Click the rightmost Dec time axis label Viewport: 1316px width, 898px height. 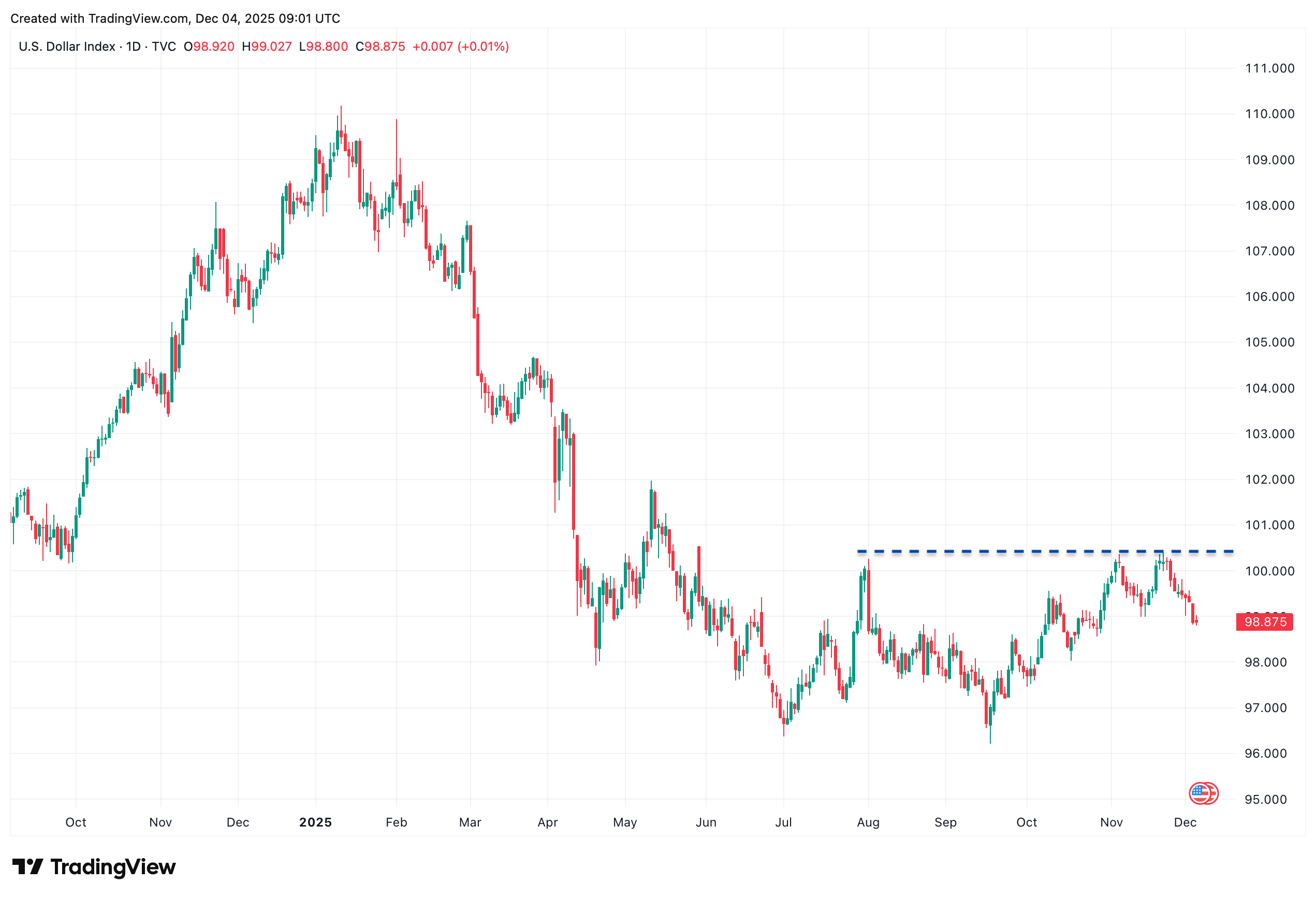coord(1185,822)
